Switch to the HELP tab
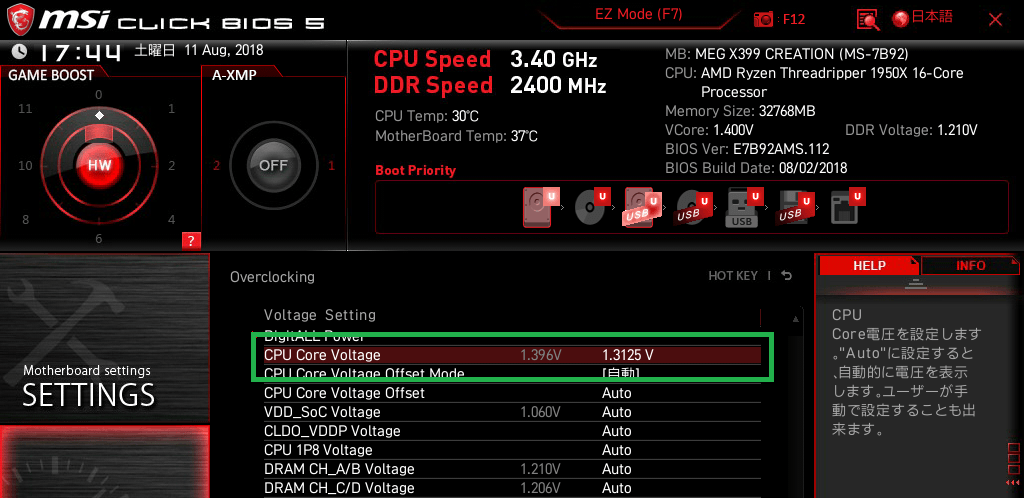The width and height of the screenshot is (1024, 498). [x=869, y=266]
